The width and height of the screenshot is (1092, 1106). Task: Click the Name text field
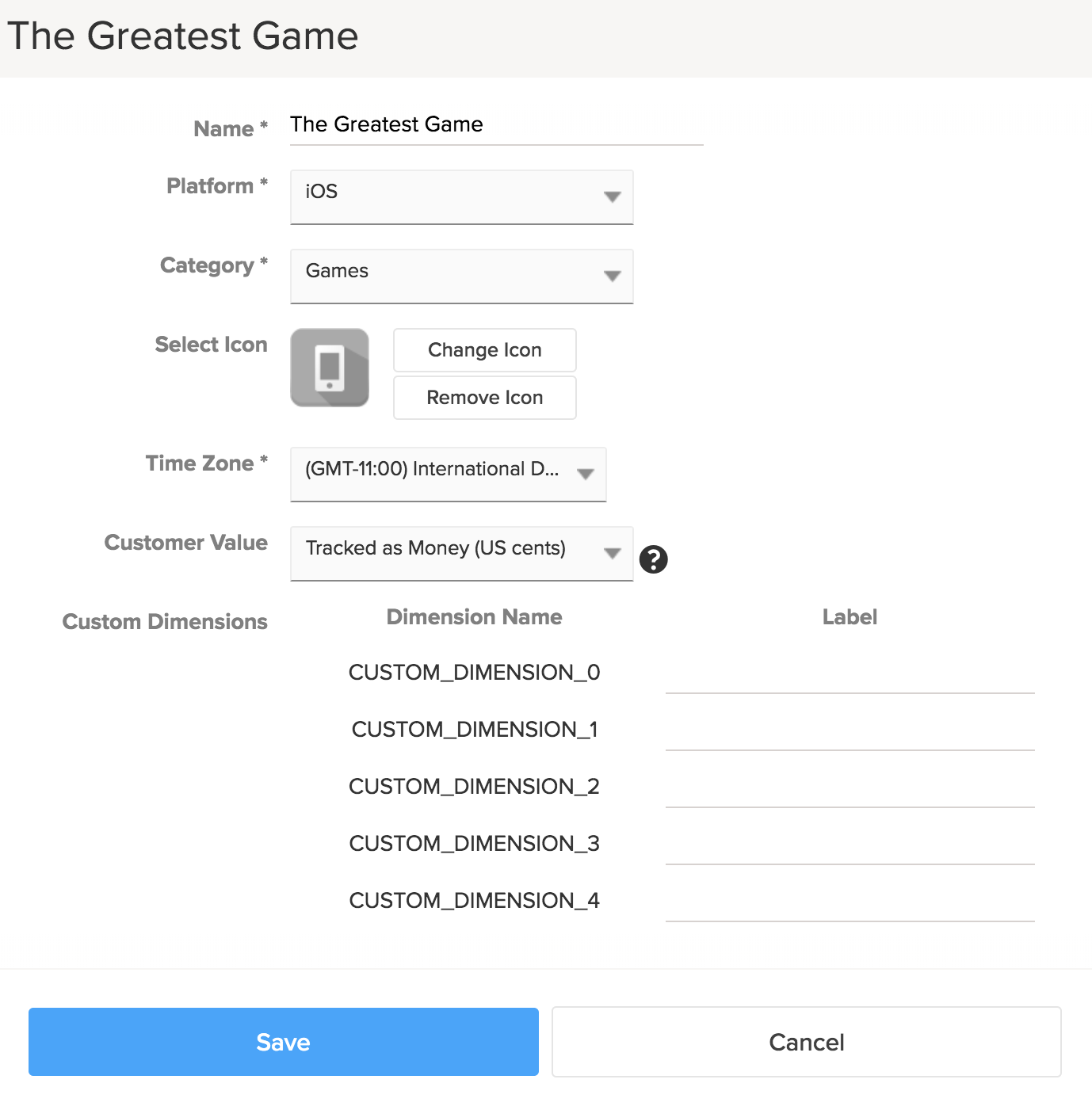(x=496, y=125)
